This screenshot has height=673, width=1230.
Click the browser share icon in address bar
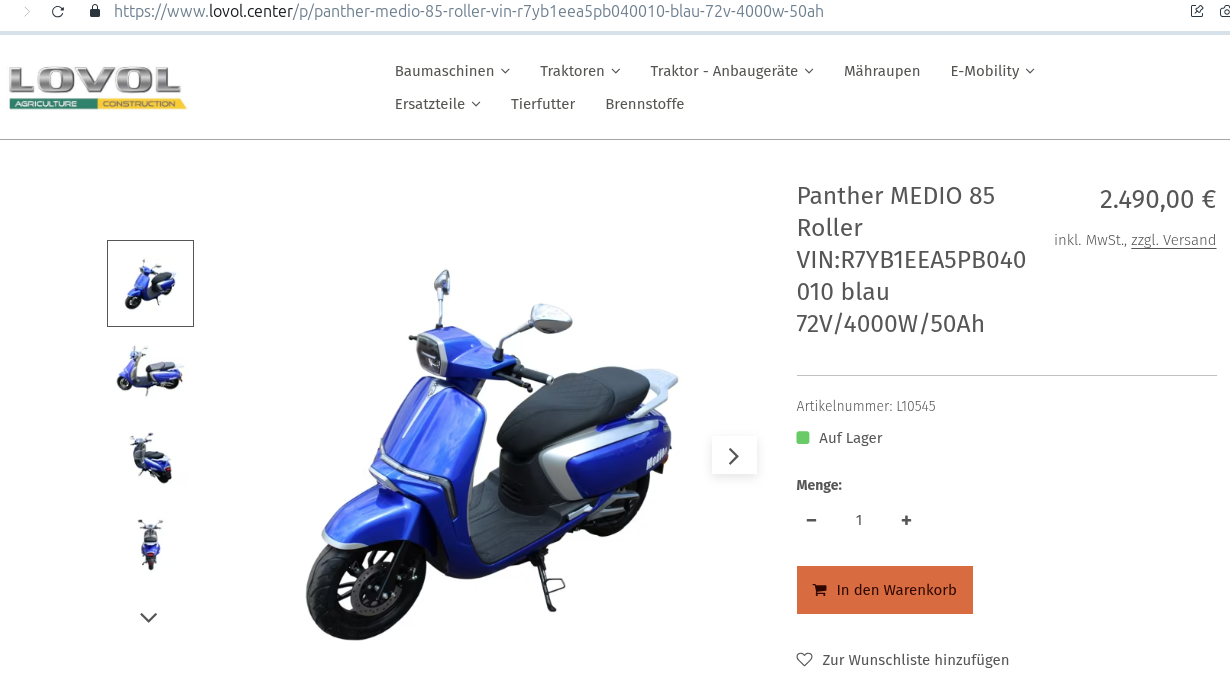point(1197,12)
